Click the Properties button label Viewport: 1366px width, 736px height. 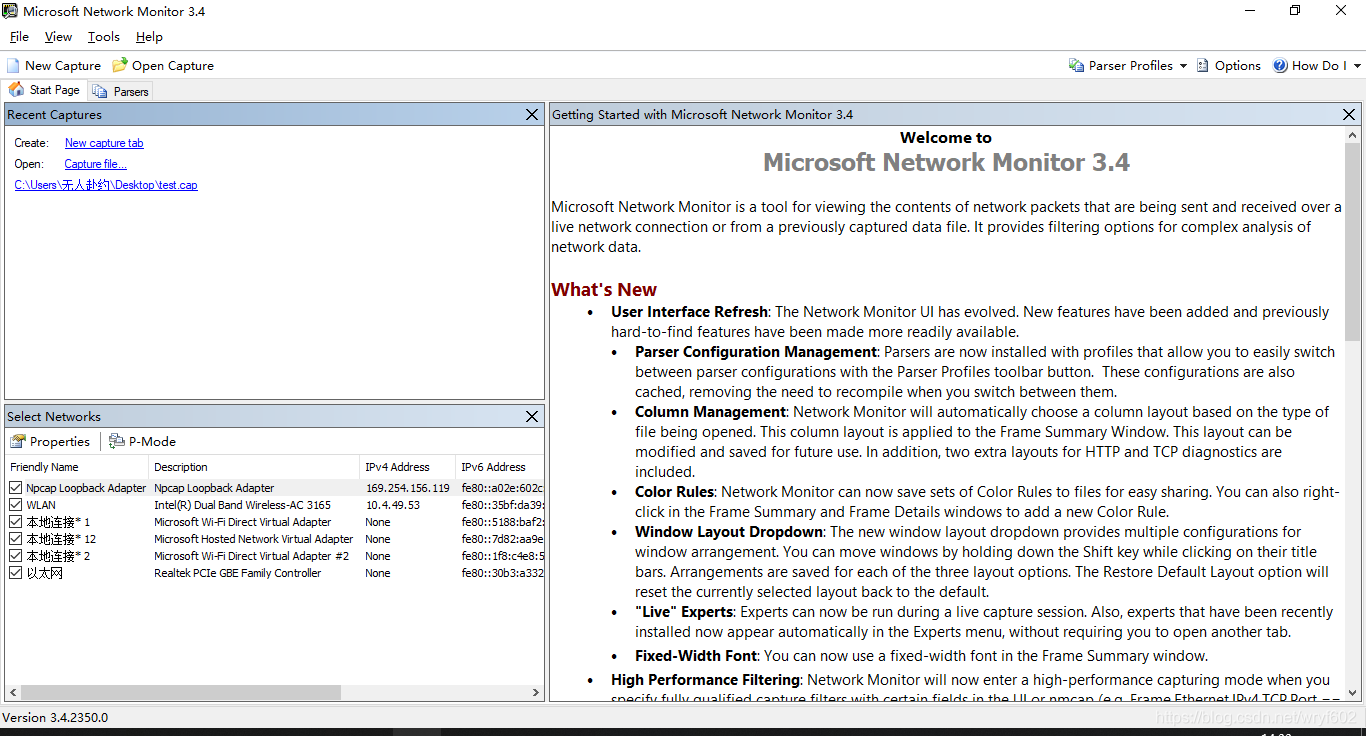click(x=60, y=442)
